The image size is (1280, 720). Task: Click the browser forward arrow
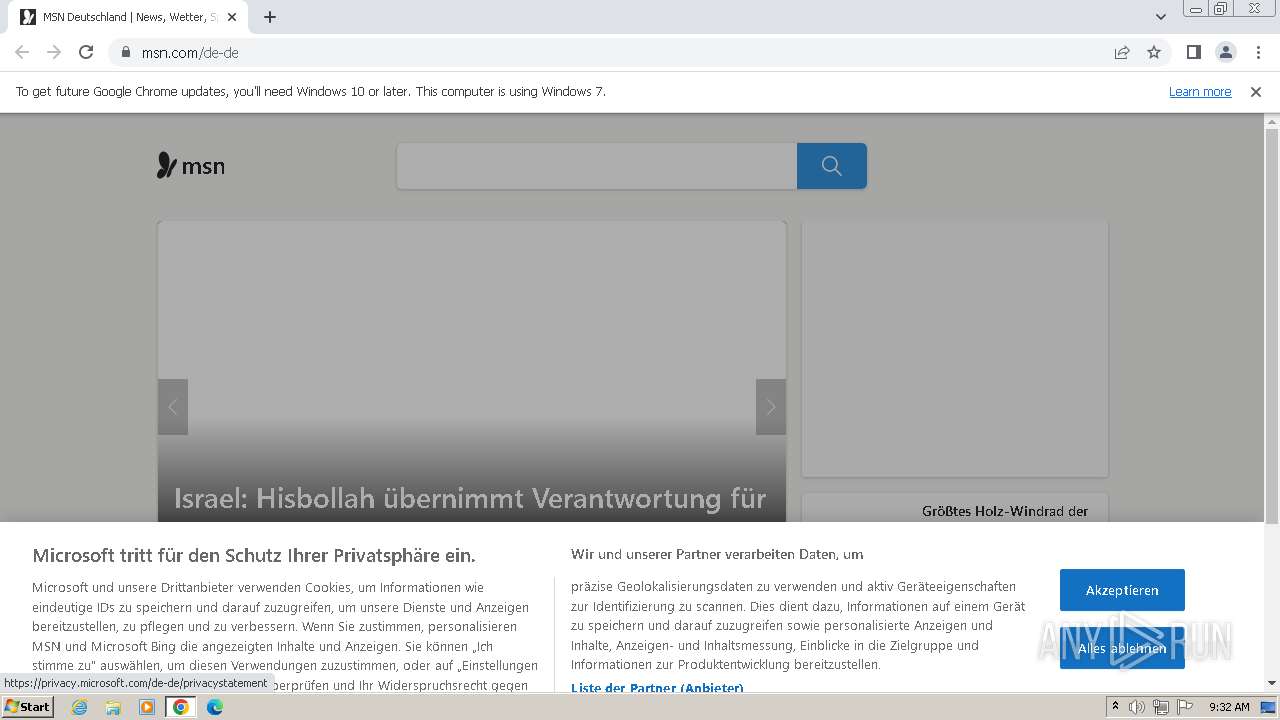click(x=54, y=52)
